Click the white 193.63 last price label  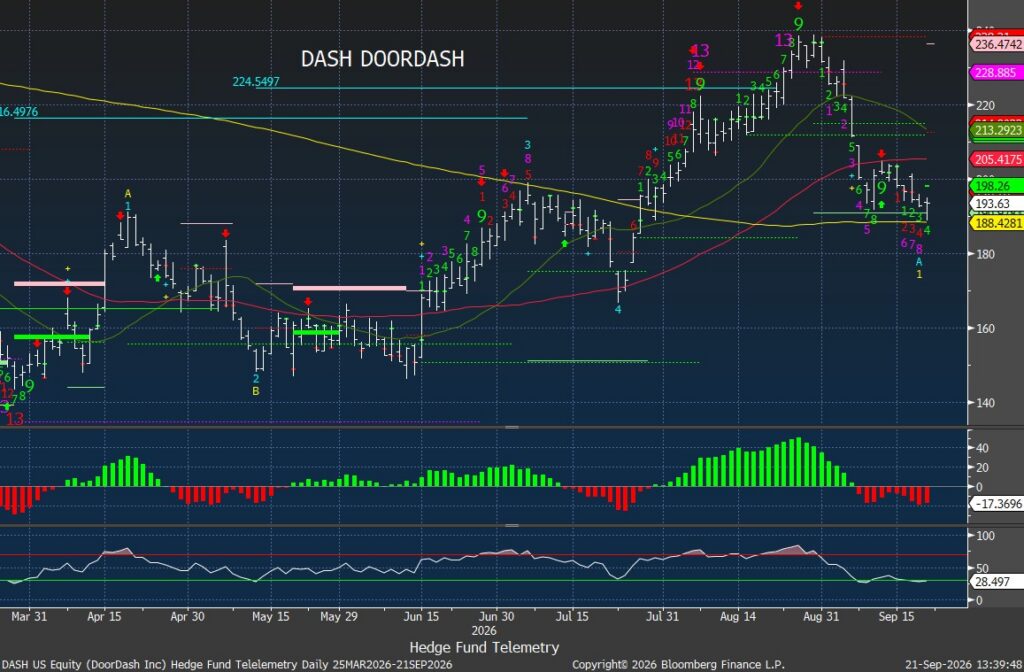[x=992, y=204]
